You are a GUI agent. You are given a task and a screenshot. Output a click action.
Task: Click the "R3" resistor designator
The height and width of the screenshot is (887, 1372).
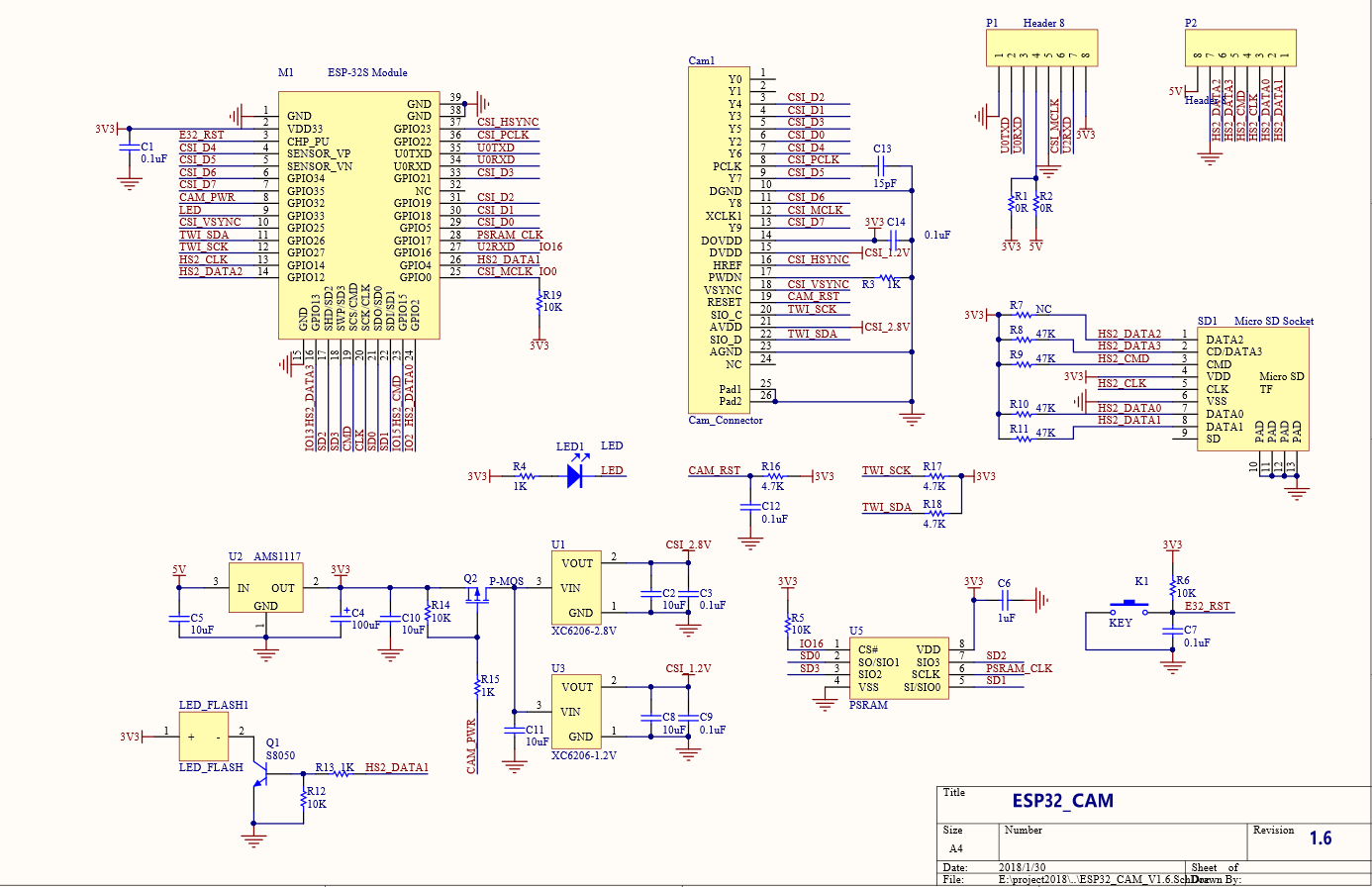[868, 284]
